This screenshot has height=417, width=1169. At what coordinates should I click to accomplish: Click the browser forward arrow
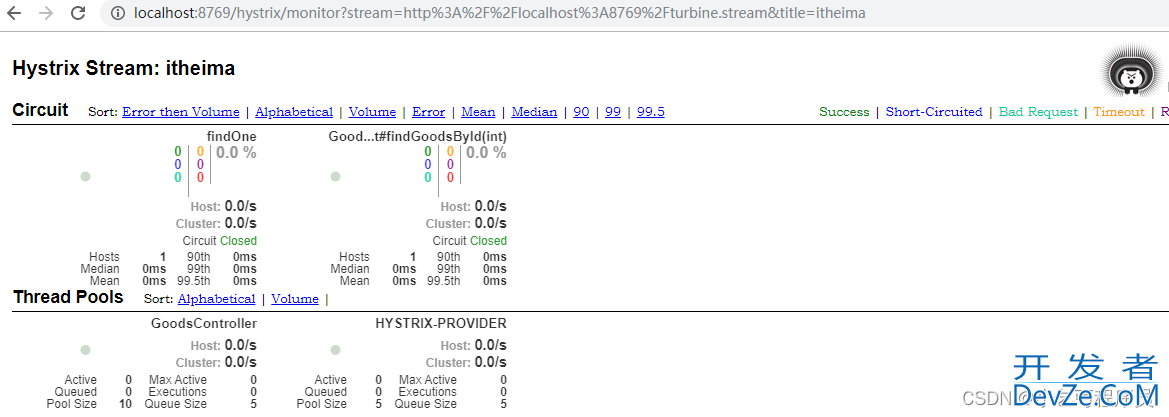point(45,13)
